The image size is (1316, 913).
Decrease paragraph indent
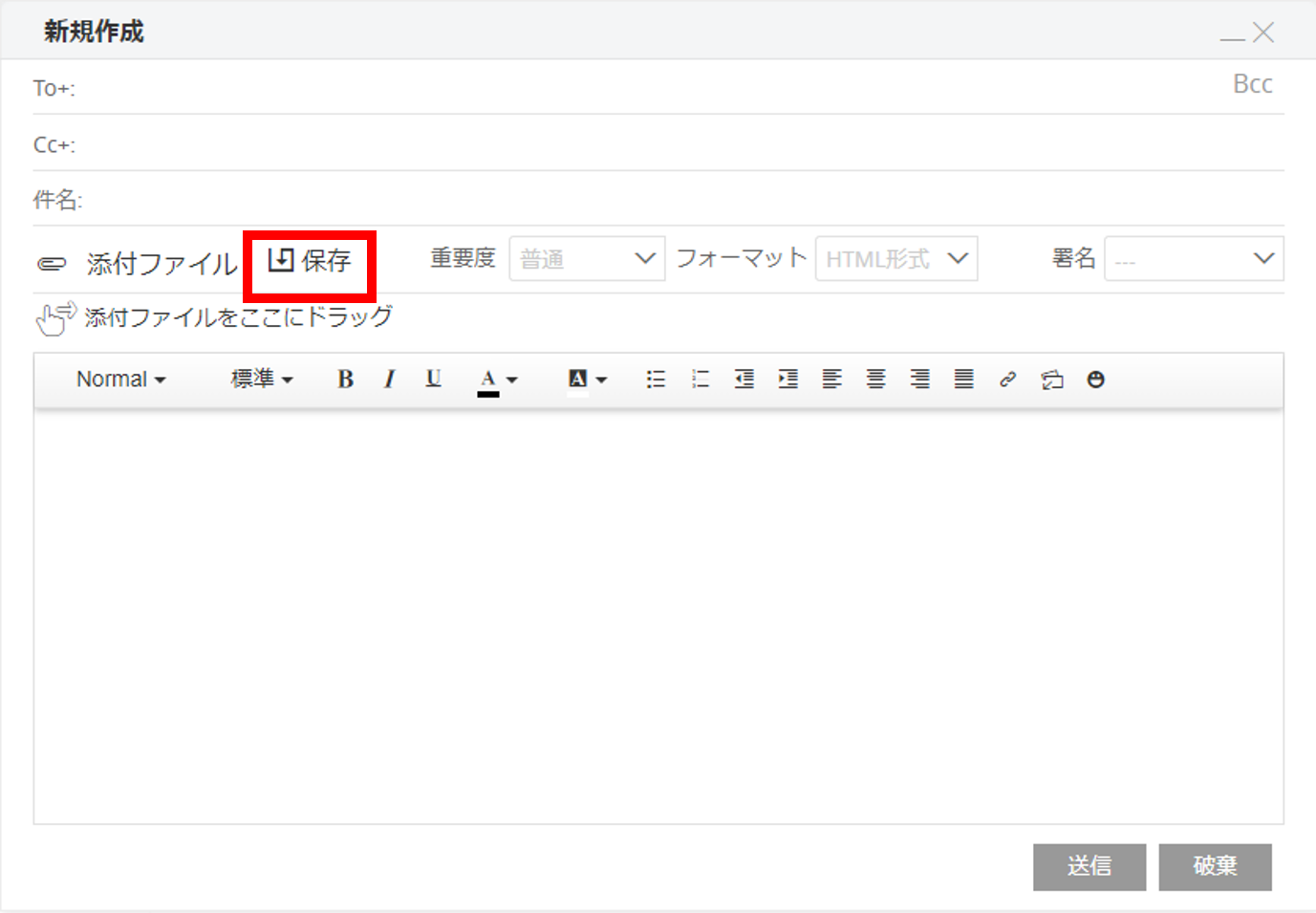tap(744, 380)
